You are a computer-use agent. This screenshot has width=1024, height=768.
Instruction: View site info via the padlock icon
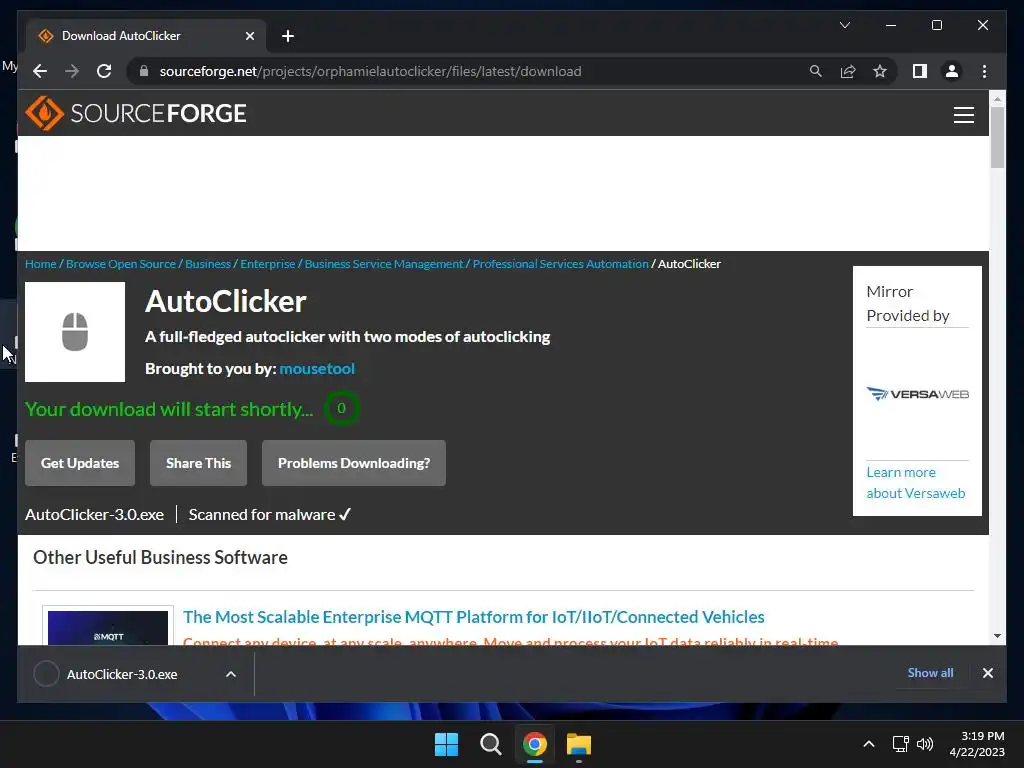pyautogui.click(x=144, y=71)
